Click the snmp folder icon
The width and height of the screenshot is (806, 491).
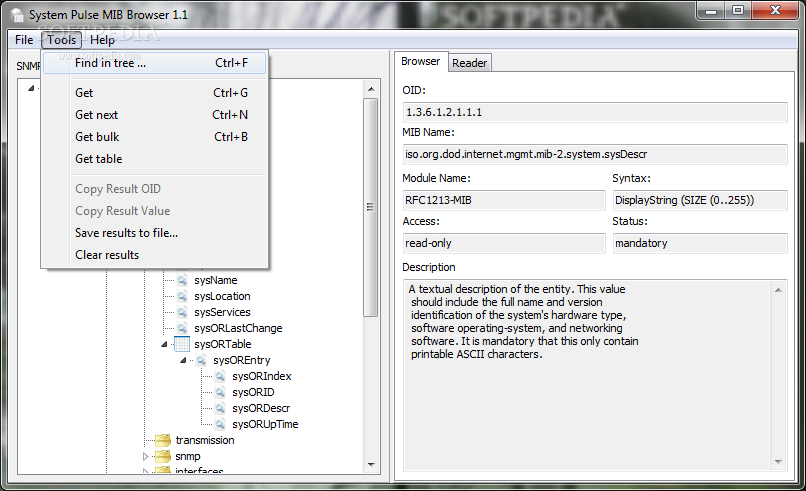[x=163, y=456]
